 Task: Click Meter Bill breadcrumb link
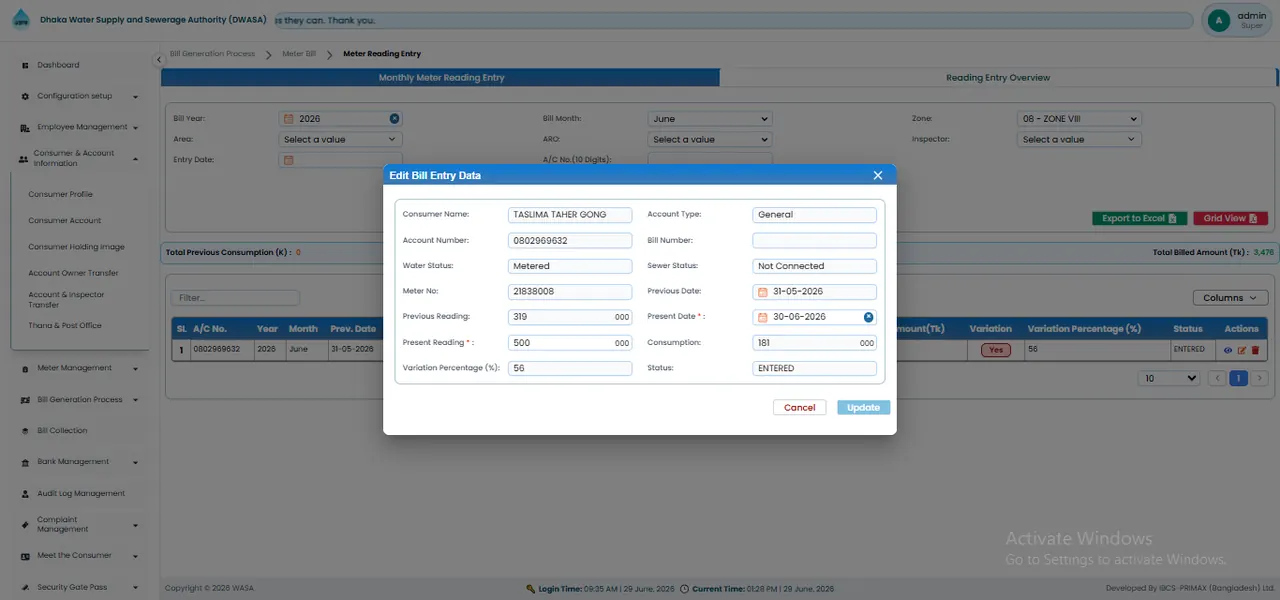point(299,54)
